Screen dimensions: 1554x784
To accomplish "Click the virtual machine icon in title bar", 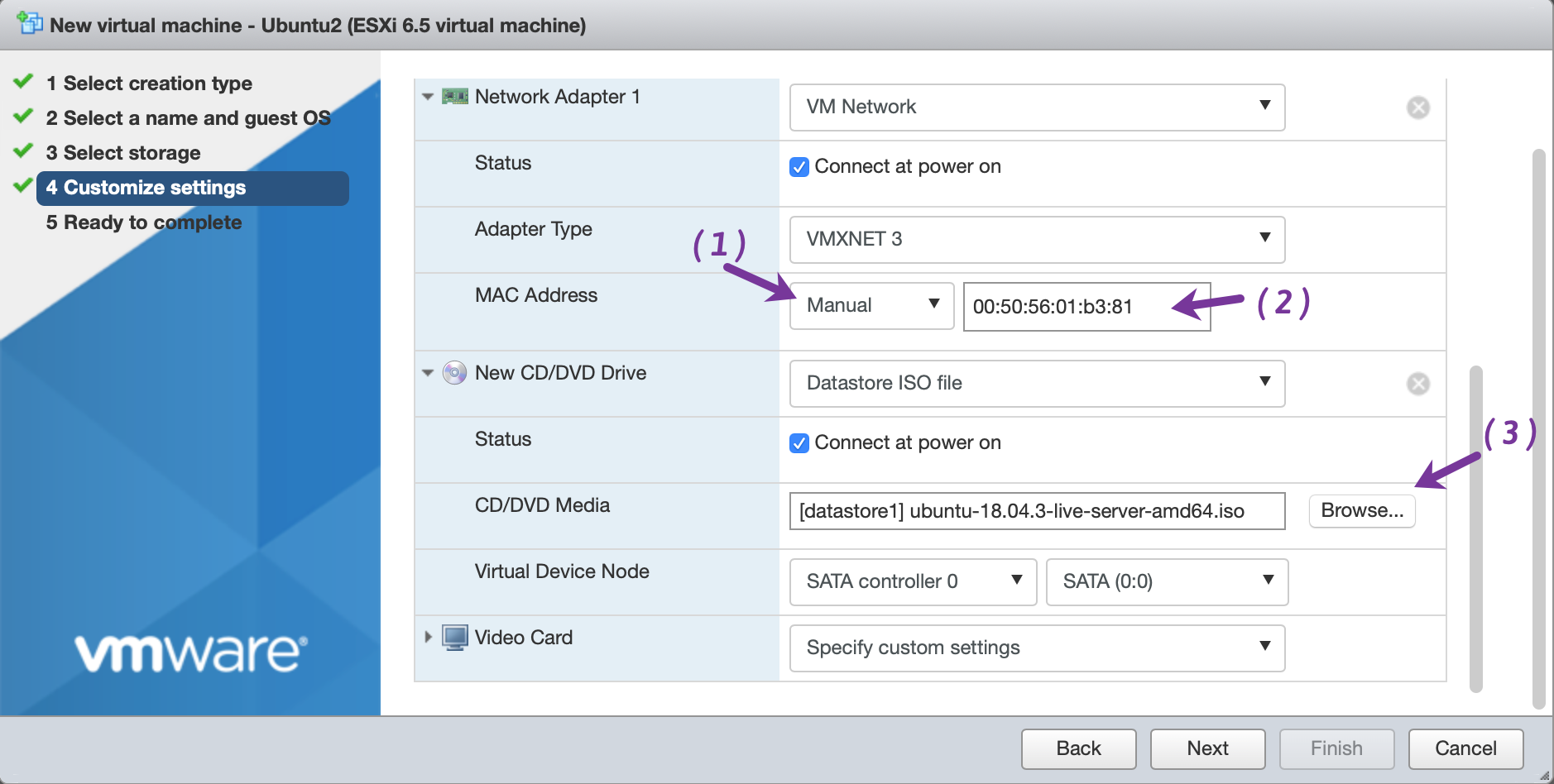I will pyautogui.click(x=30, y=23).
